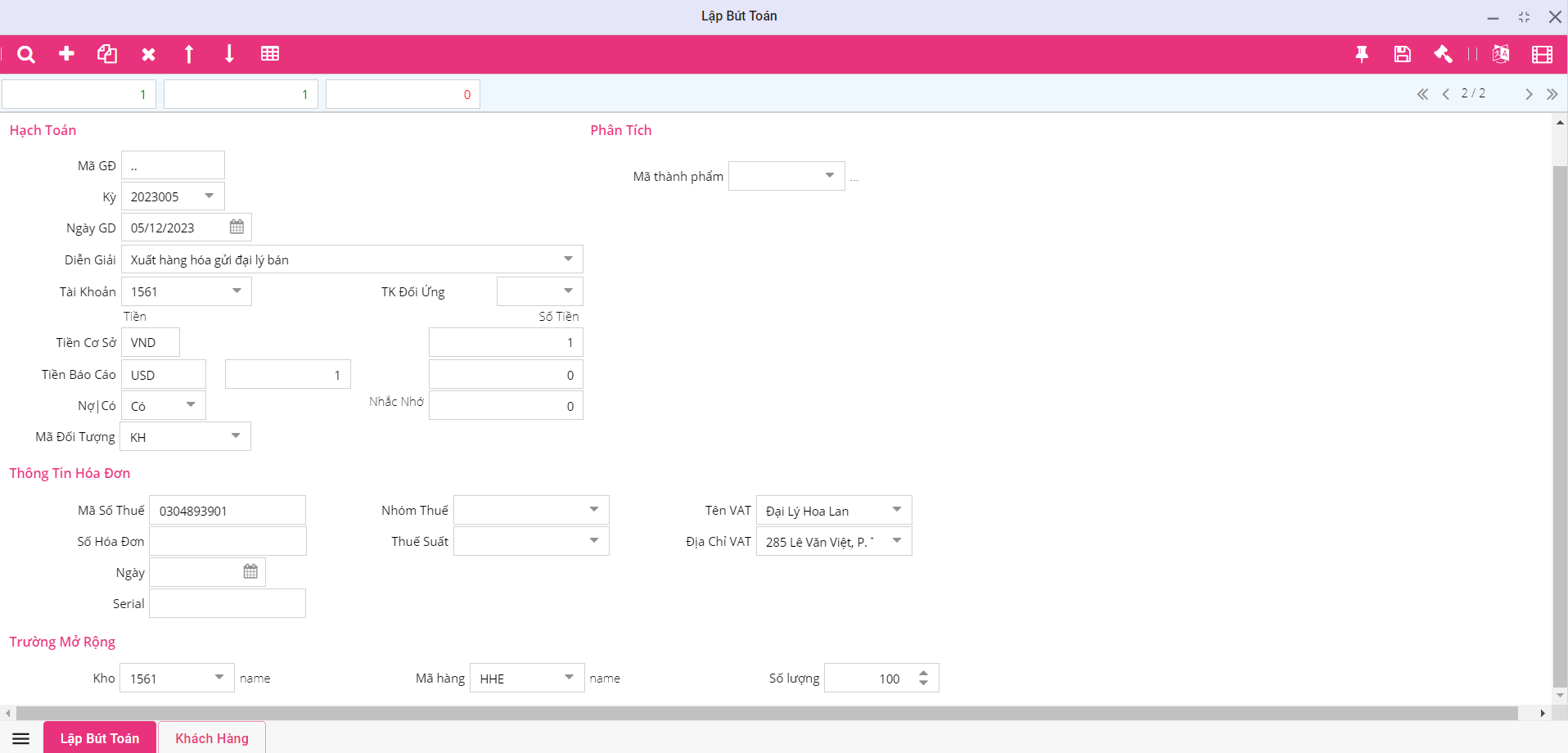Add a new entry with plus icon

(67, 54)
